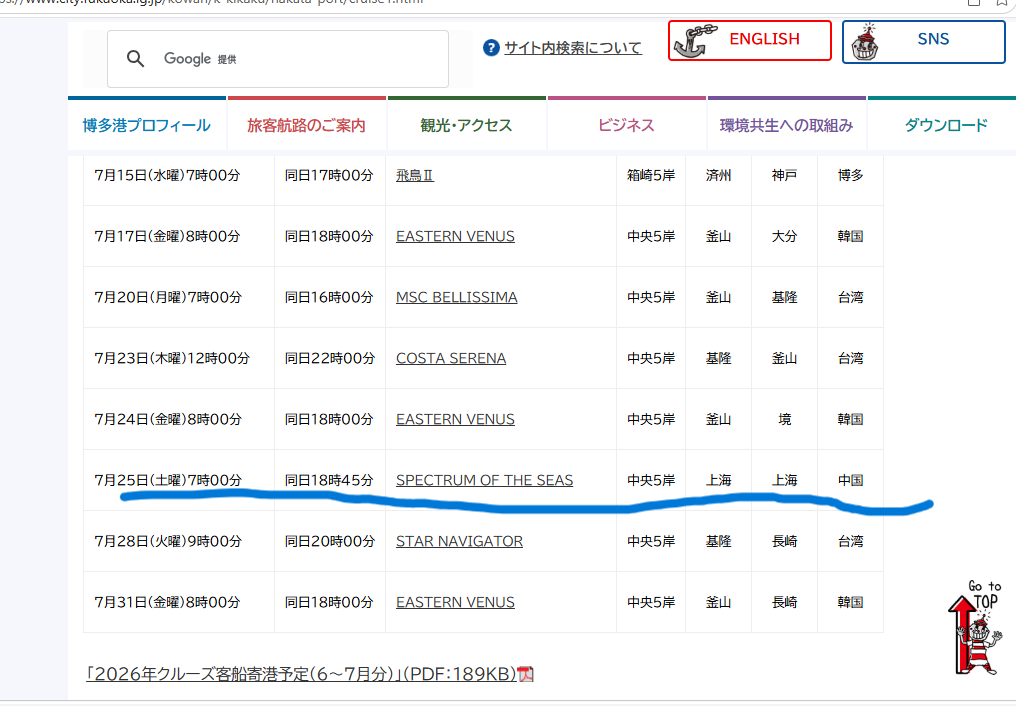Screen dimensions: 1016x706
Task: Click departure time 同日17時00分
Action: click(x=329, y=175)
